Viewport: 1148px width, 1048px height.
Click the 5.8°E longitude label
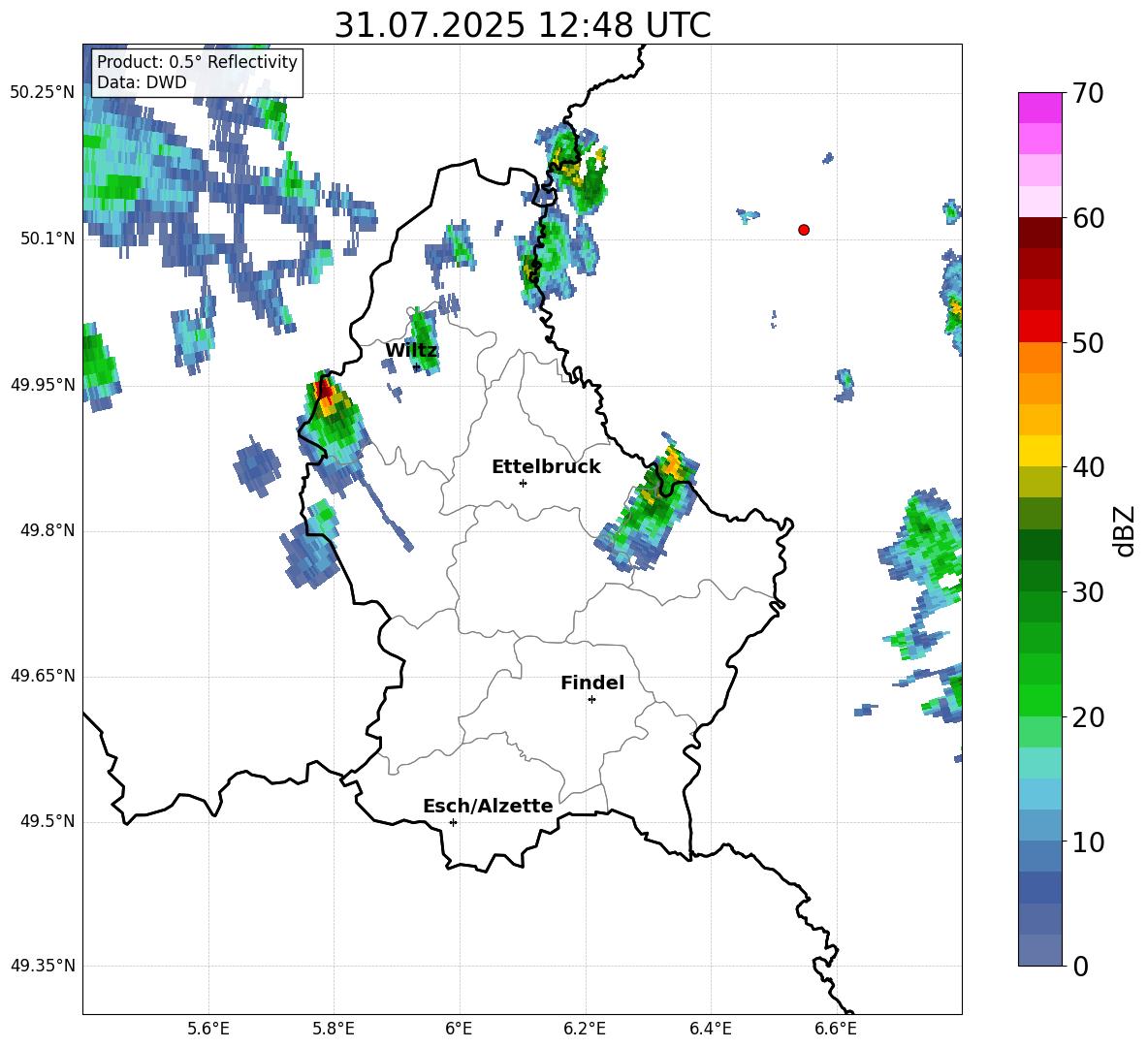pyautogui.click(x=334, y=1029)
